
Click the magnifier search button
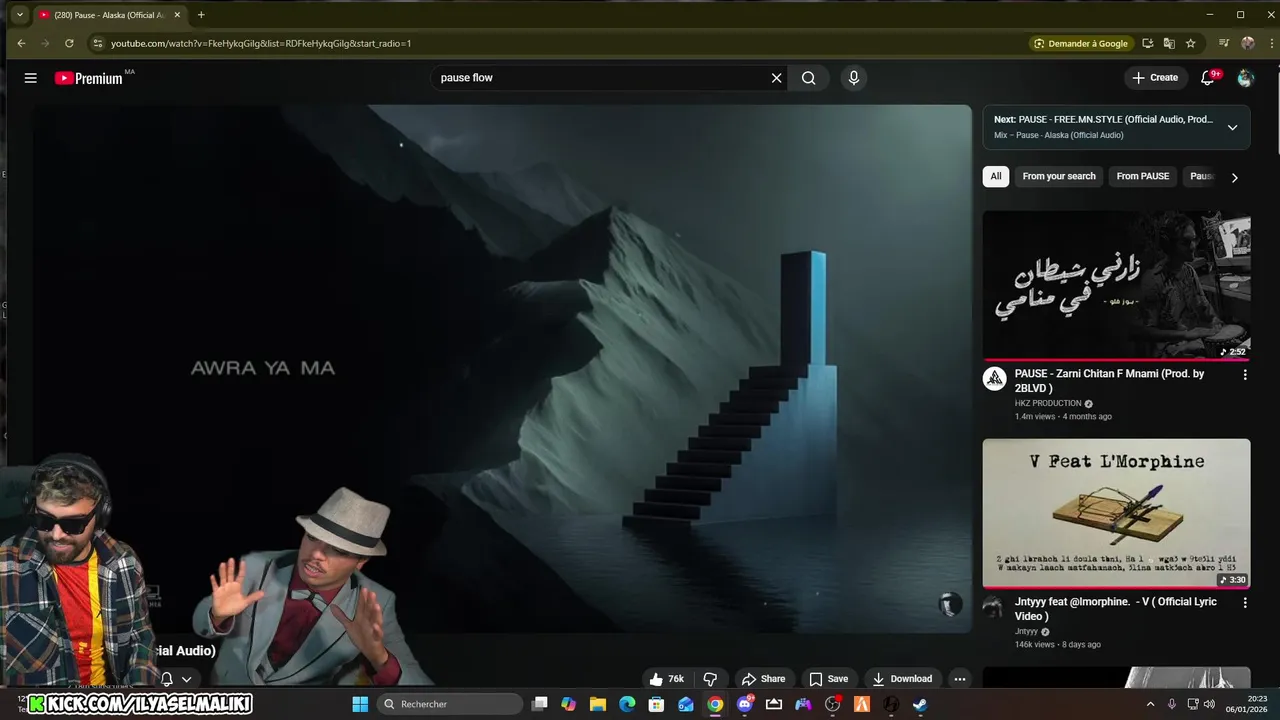(x=808, y=78)
